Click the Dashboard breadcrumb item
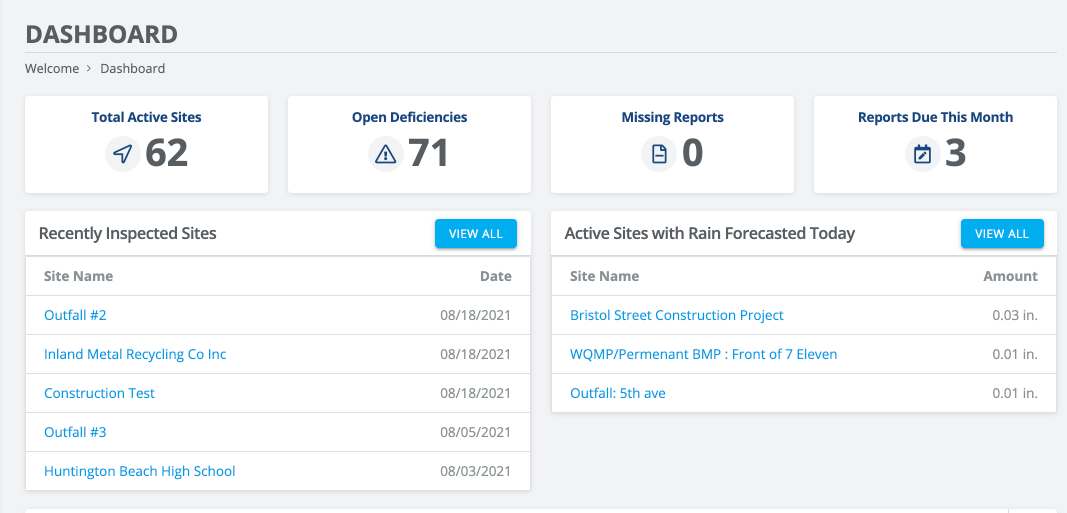 click(x=133, y=68)
